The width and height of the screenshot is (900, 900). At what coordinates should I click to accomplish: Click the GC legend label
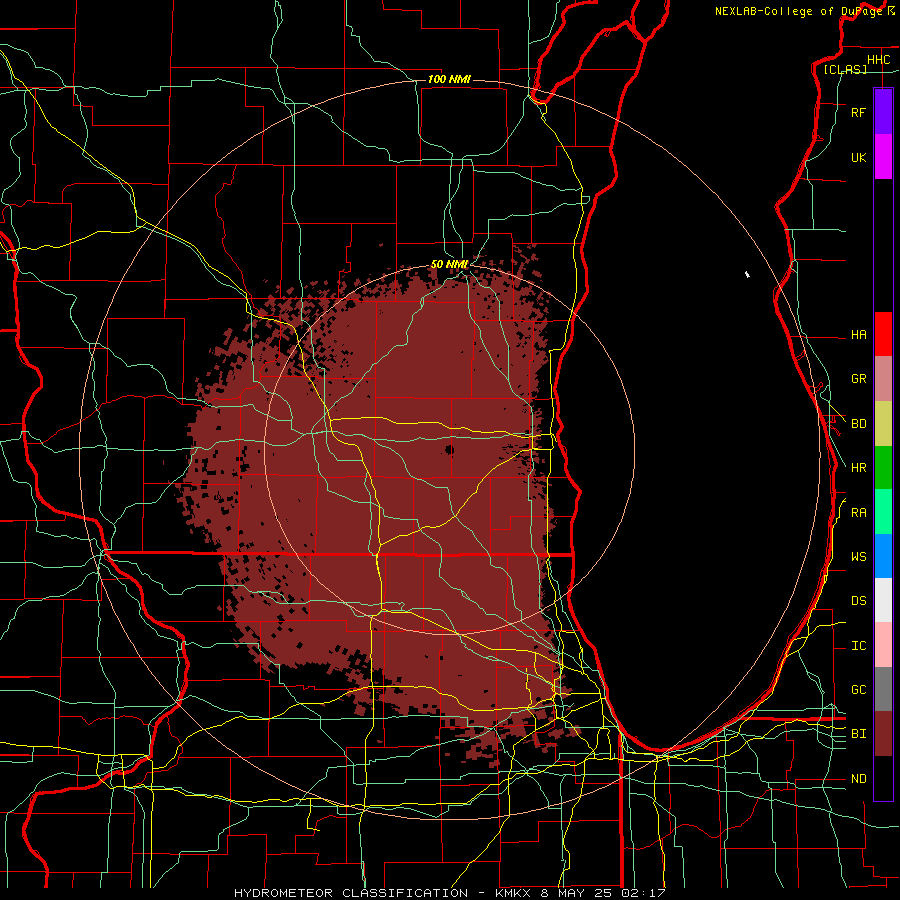click(x=858, y=689)
